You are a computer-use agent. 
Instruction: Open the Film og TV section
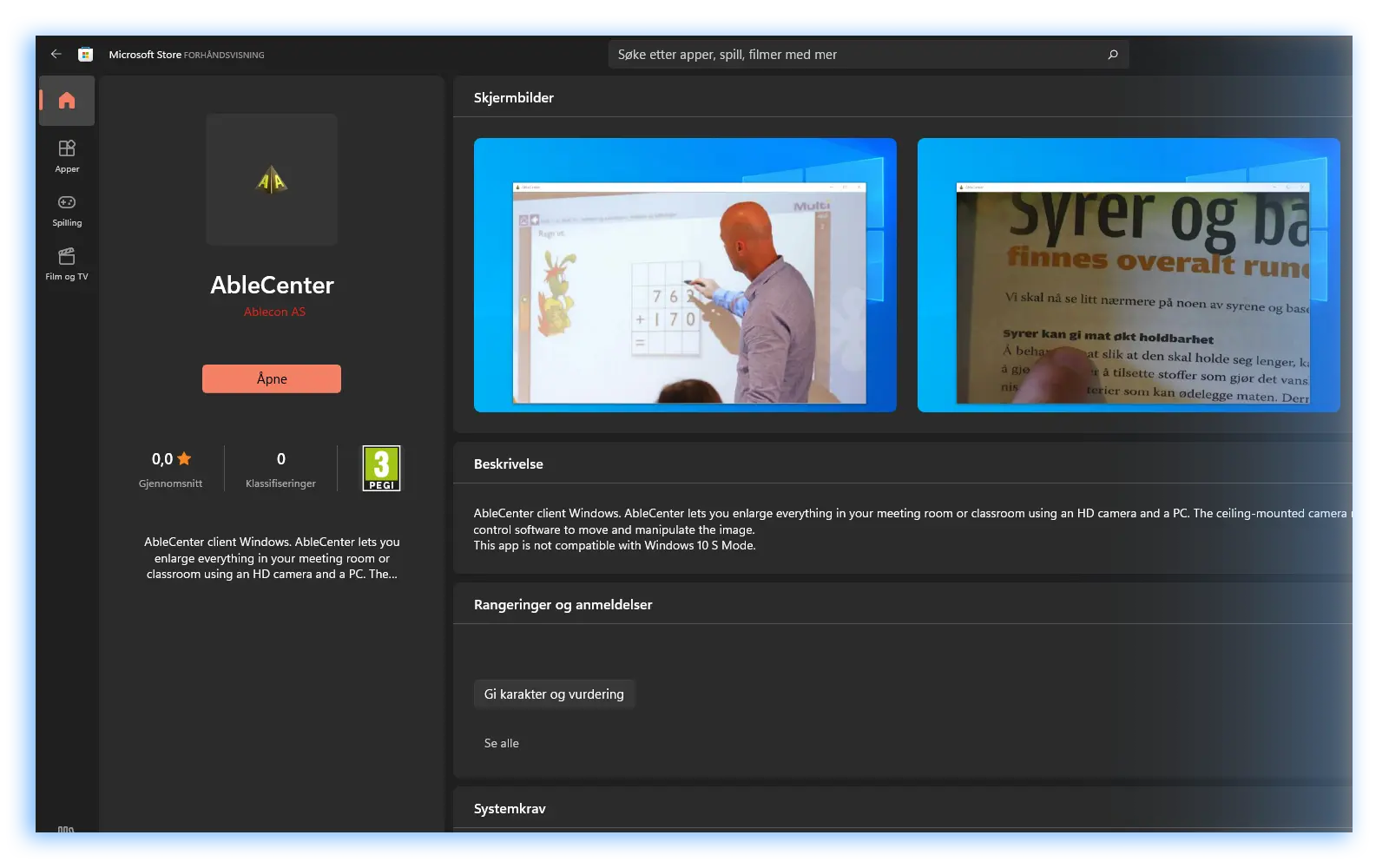(67, 264)
